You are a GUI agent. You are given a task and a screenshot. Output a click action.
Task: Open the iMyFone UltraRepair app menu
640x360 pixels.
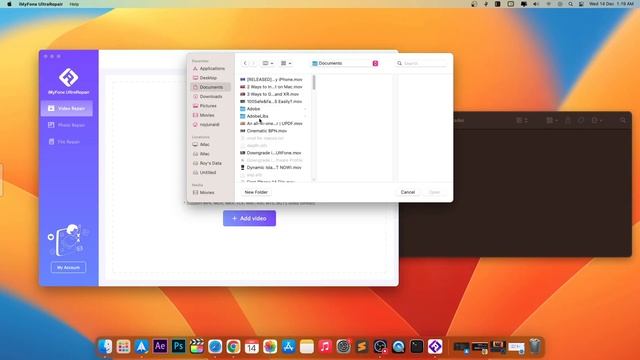pyautogui.click(x=41, y=4)
